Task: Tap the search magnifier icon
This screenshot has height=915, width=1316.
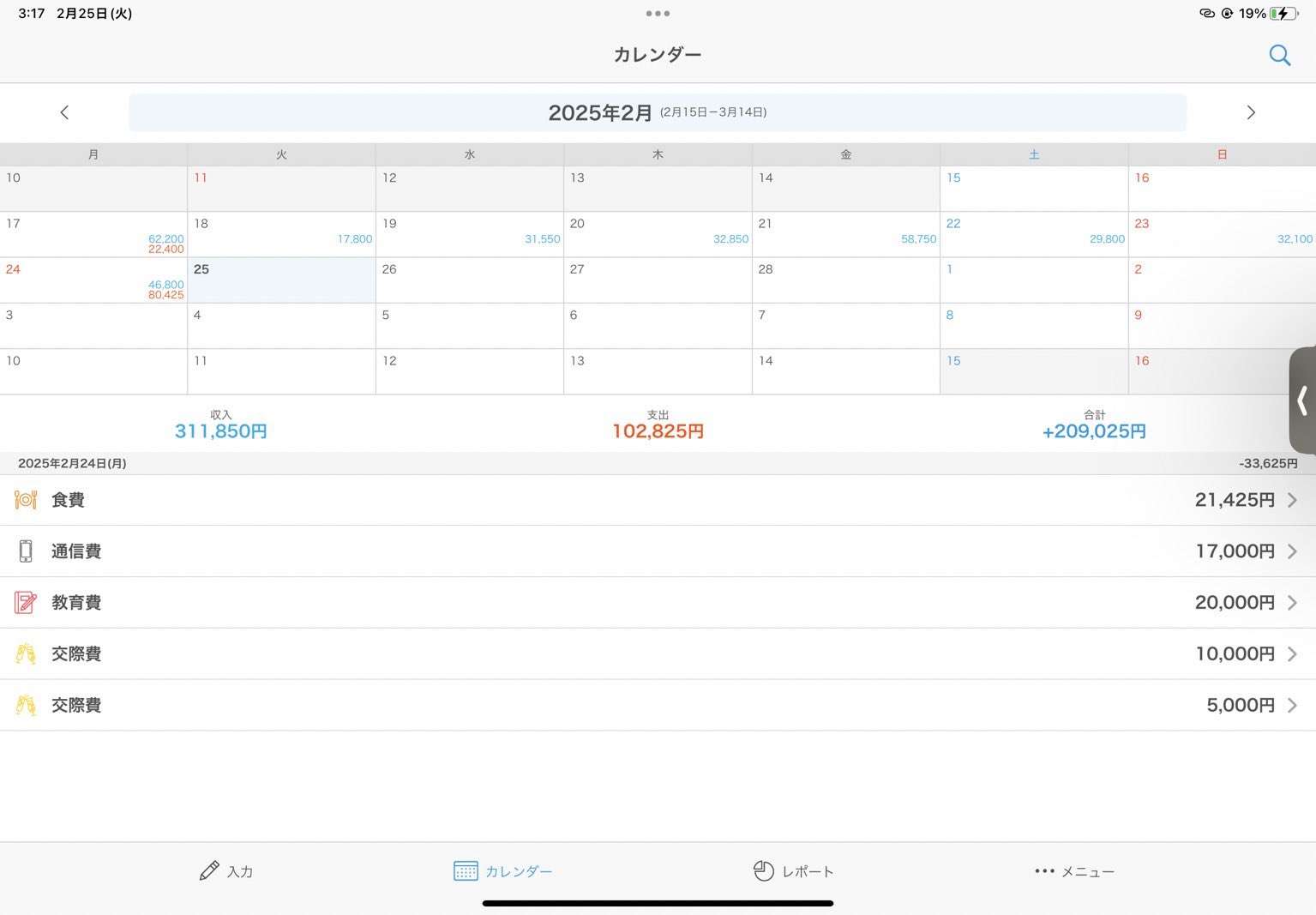Action: coord(1279,55)
